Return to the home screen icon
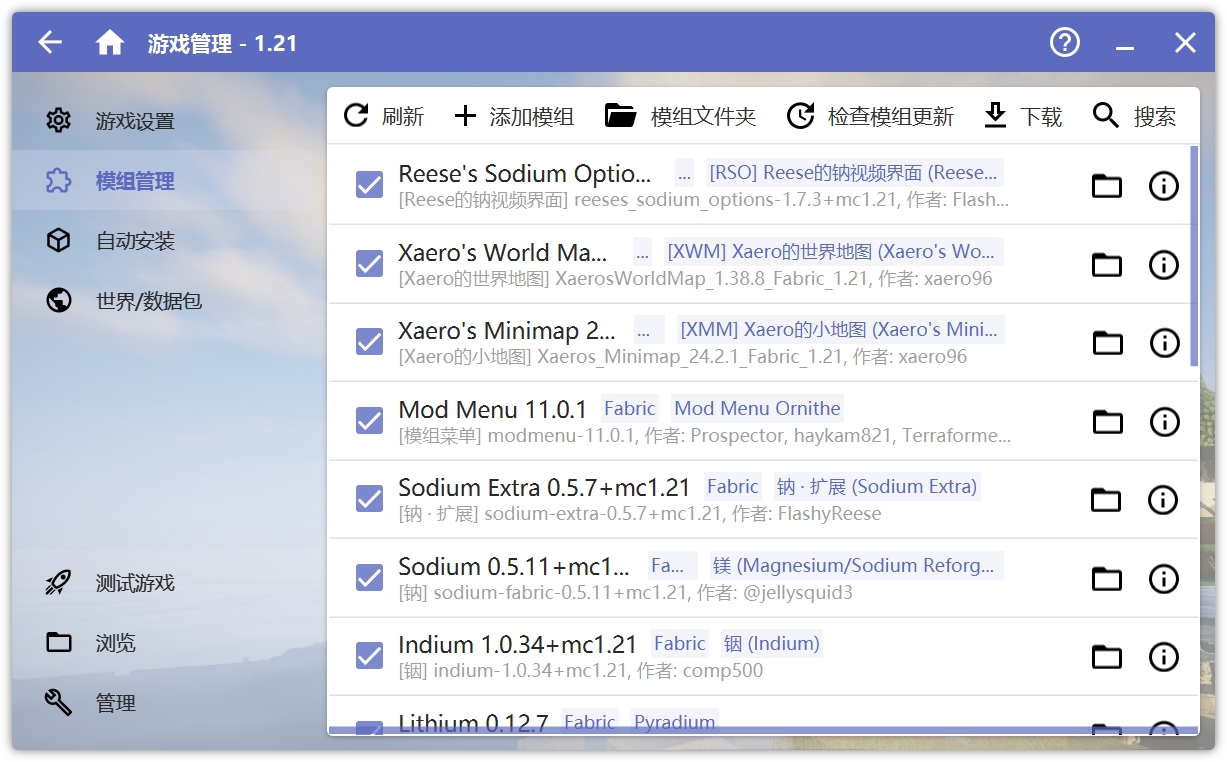 pyautogui.click(x=110, y=42)
